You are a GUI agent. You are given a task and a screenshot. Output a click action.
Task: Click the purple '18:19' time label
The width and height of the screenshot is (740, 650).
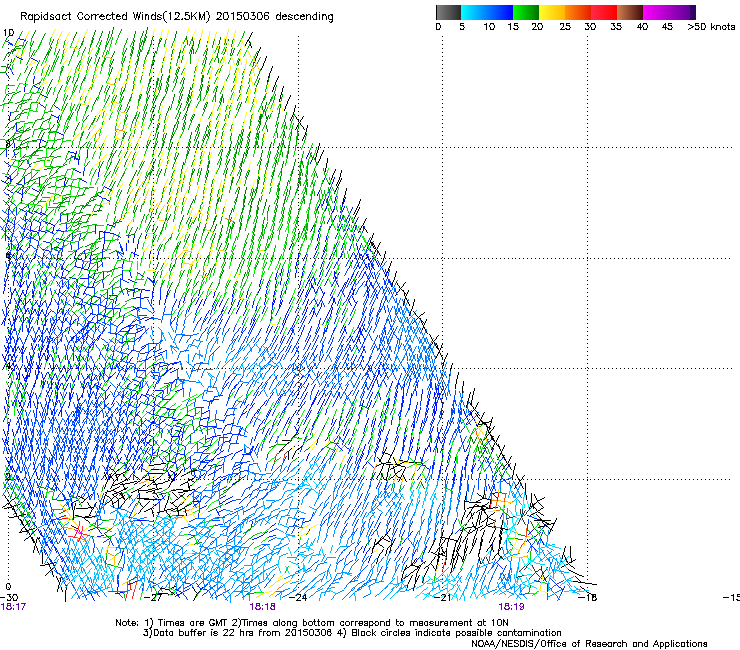click(x=512, y=607)
